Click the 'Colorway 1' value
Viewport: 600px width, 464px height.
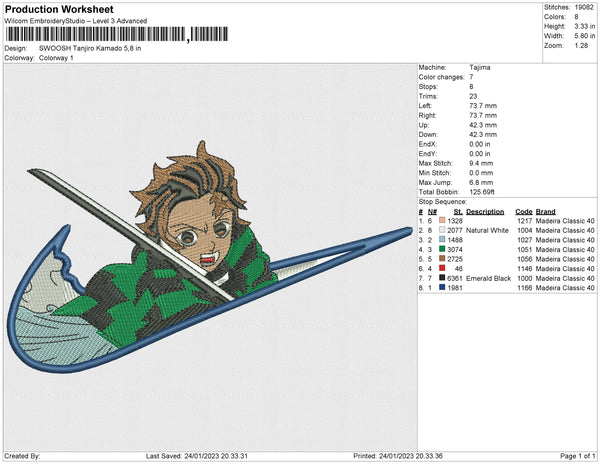click(x=56, y=58)
